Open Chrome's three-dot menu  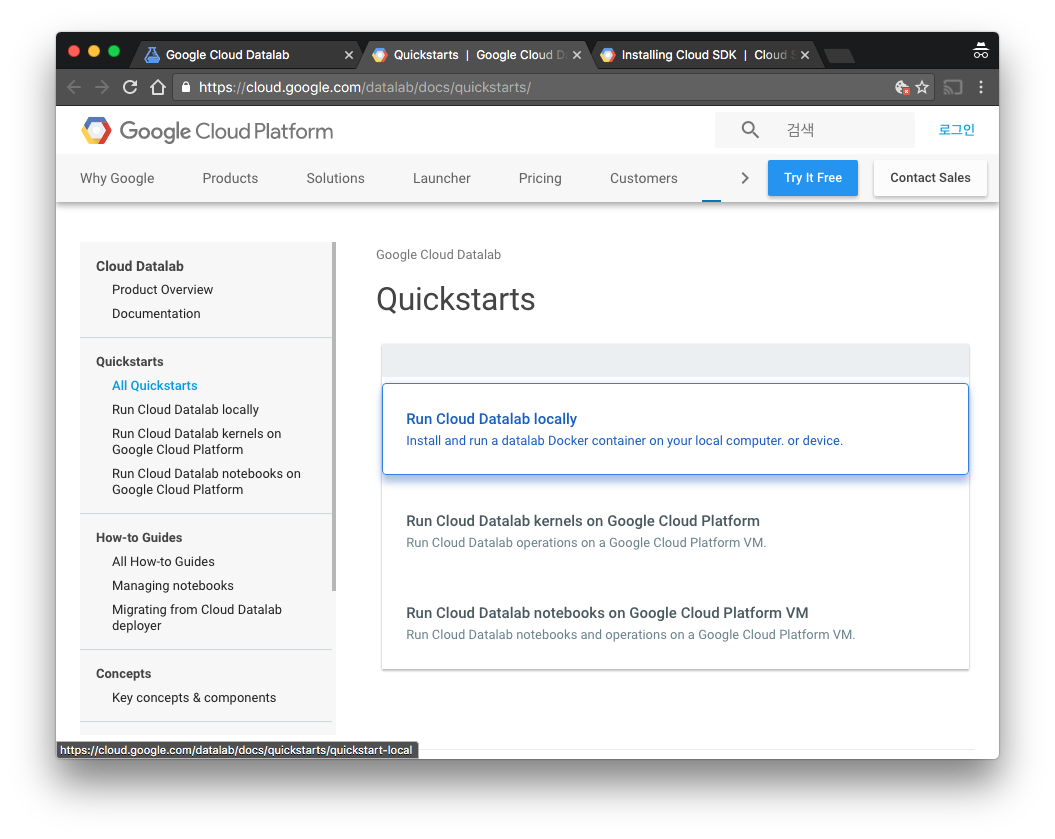coord(981,87)
